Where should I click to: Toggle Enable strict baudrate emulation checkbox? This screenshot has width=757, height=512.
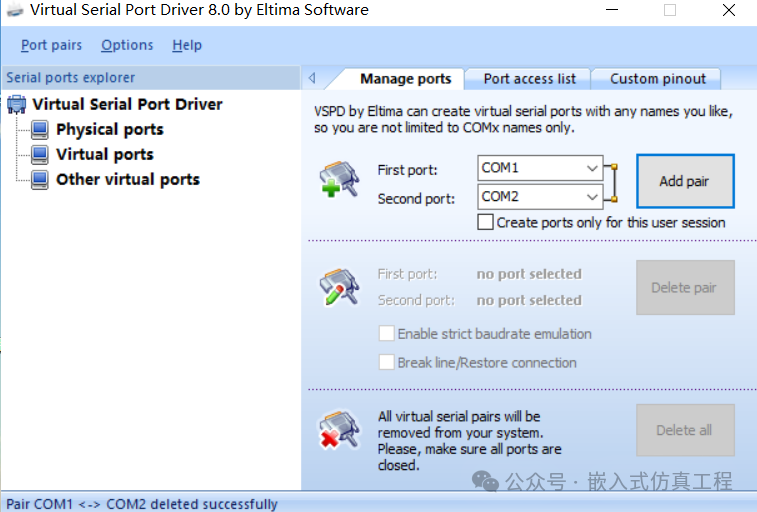tap(386, 333)
